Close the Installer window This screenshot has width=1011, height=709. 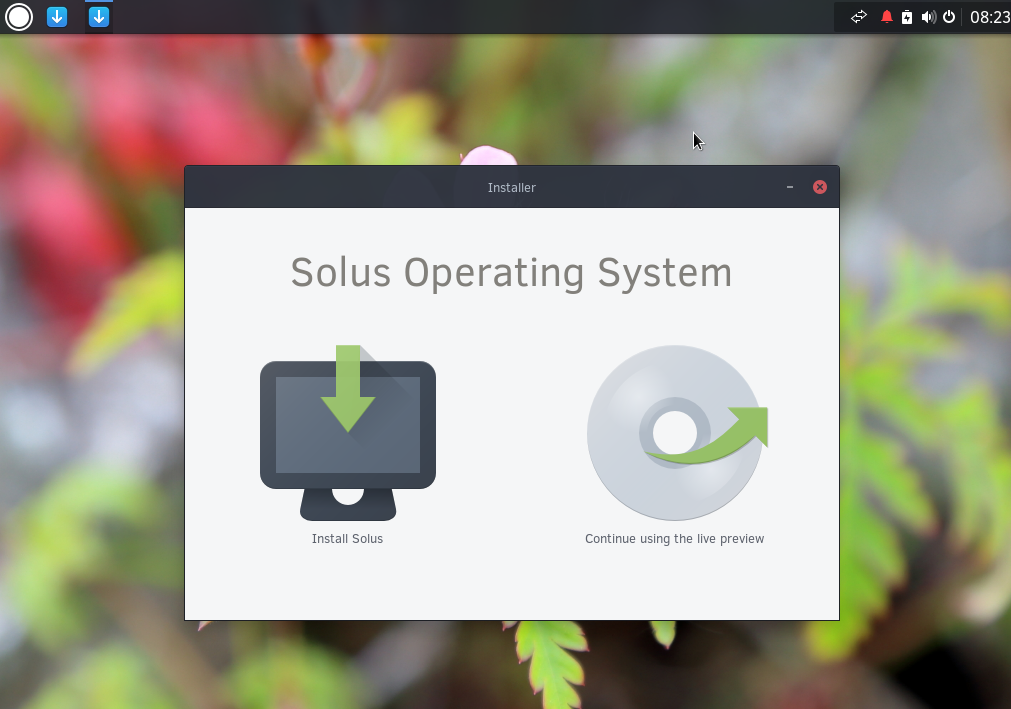[820, 187]
